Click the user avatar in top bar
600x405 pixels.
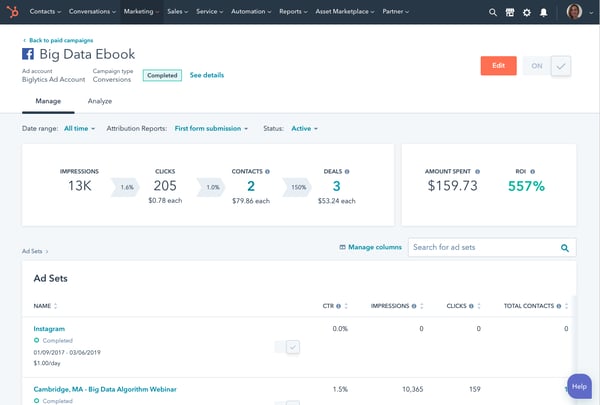[x=574, y=12]
